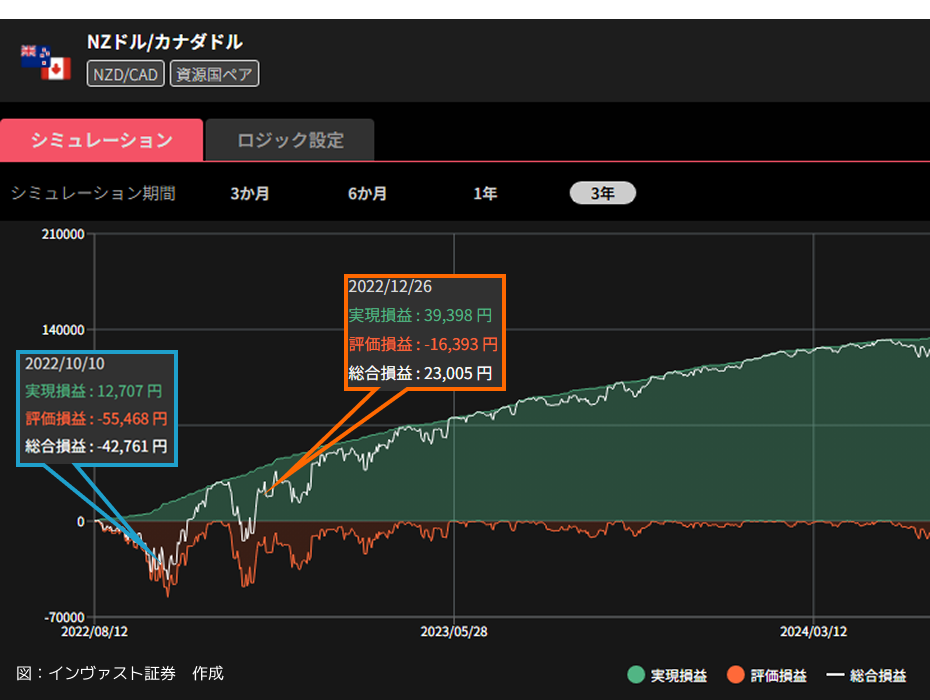The height and width of the screenshot is (700, 930).
Task: Click the 210000 y-axis label
Action: pos(63,234)
